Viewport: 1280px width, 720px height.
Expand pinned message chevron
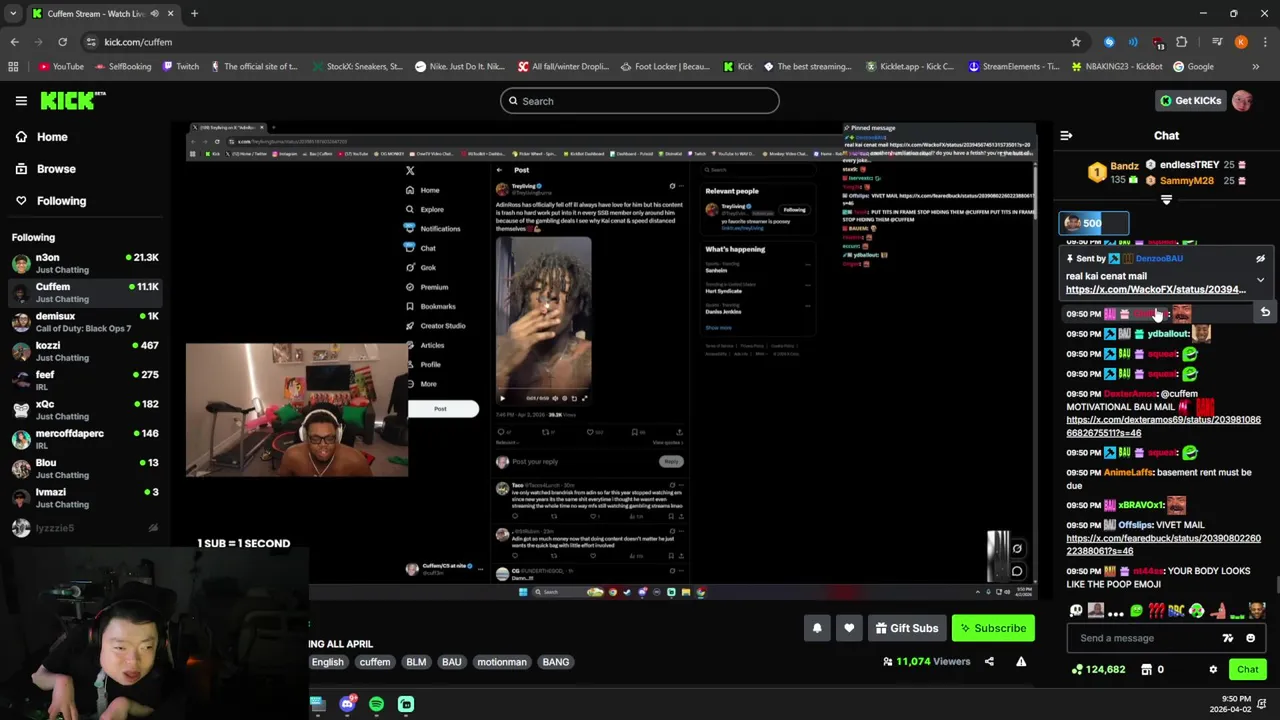click(1260, 281)
